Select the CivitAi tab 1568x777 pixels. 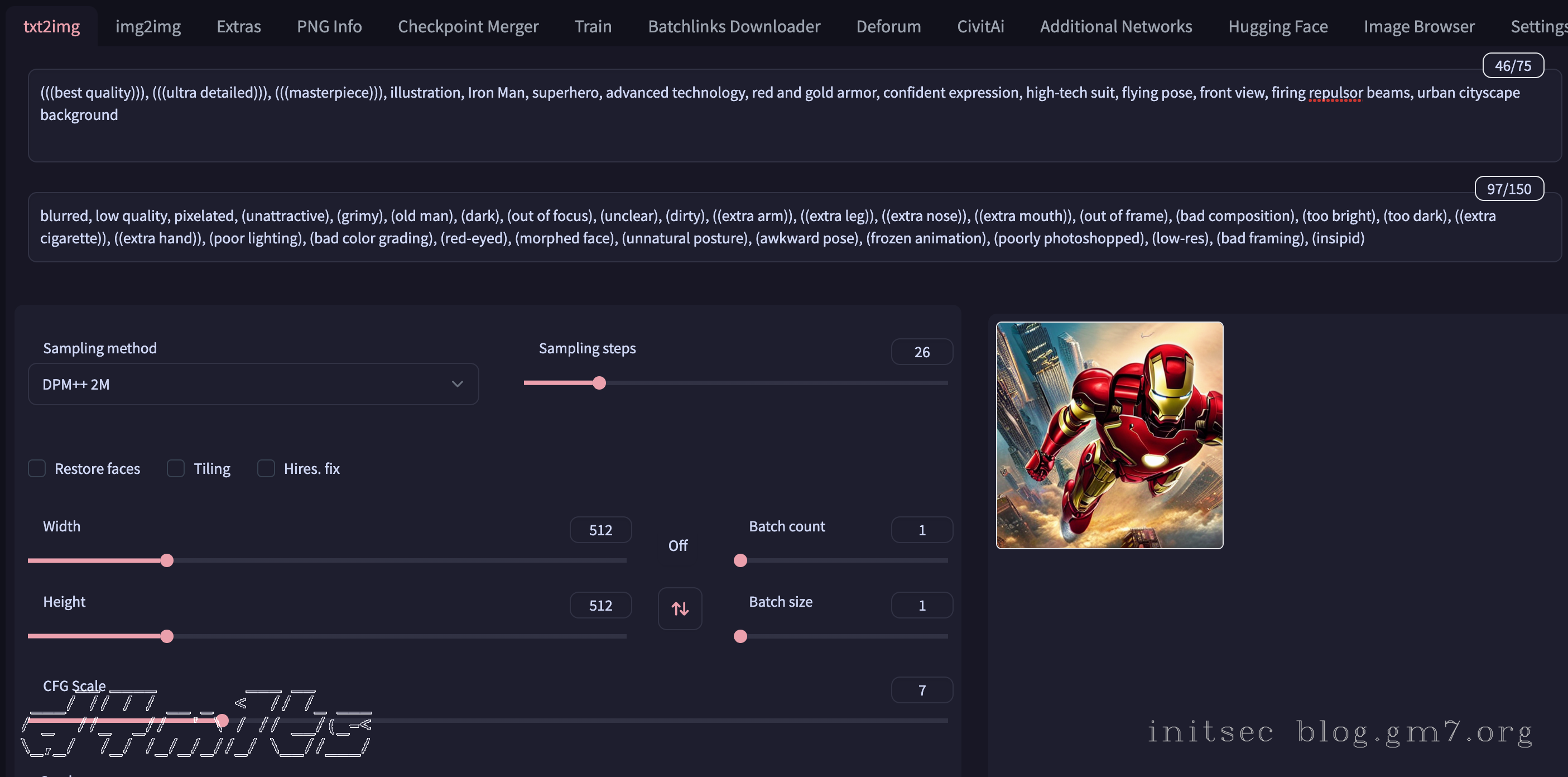(980, 26)
